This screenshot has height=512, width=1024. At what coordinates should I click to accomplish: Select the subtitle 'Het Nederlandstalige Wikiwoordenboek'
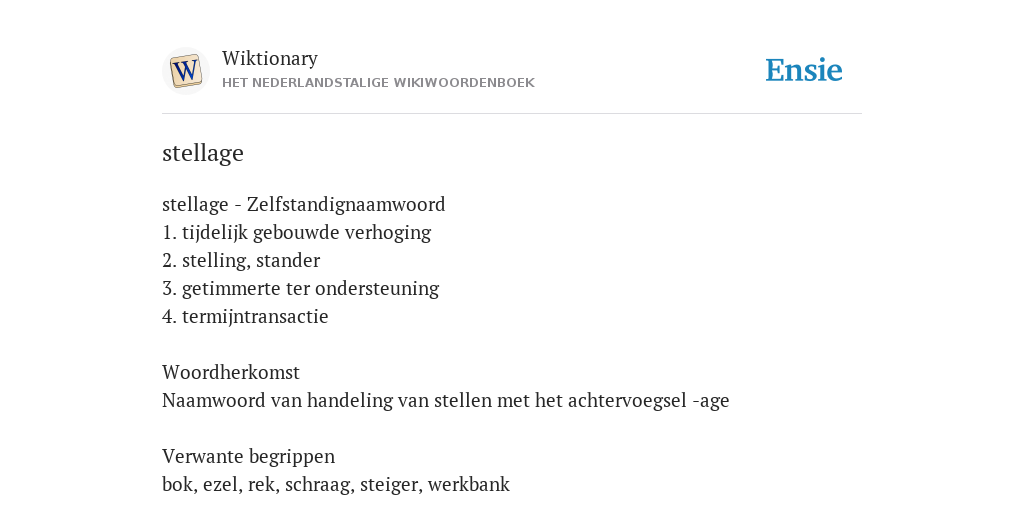[x=378, y=83]
